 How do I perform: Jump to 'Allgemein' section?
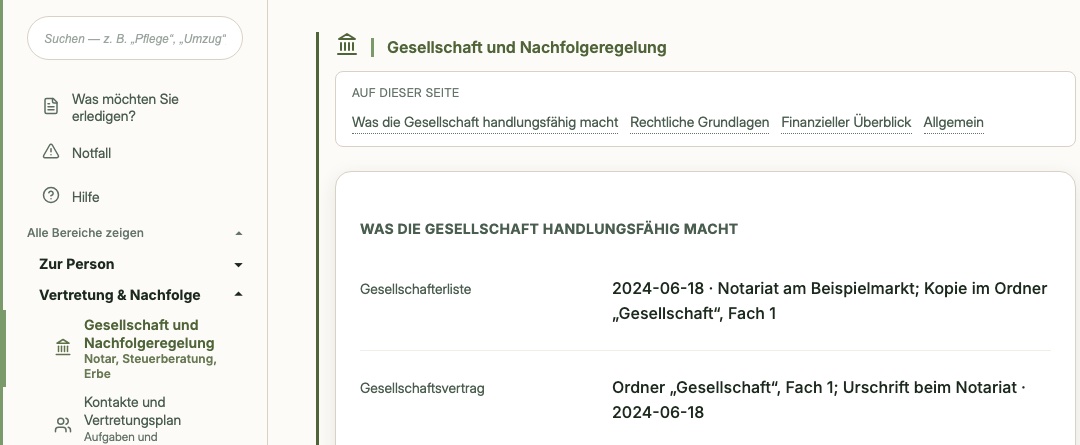coord(953,123)
